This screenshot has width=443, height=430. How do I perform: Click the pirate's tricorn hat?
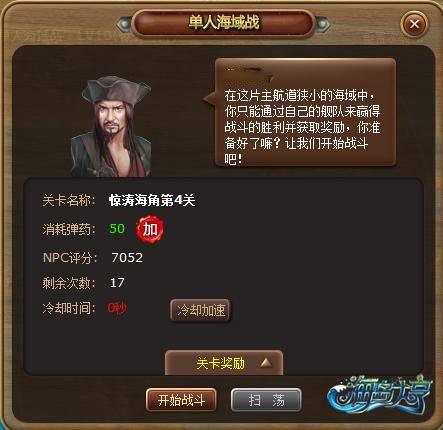tap(115, 89)
